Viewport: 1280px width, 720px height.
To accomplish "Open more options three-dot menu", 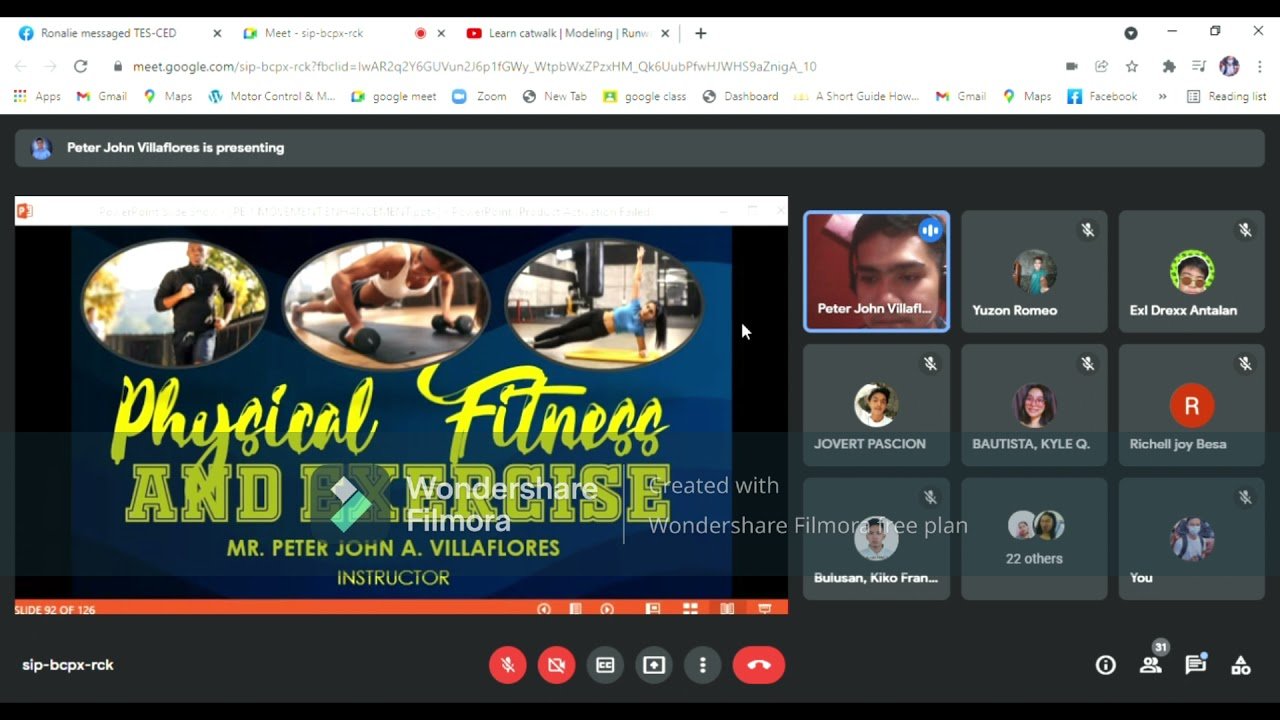I will coord(703,665).
